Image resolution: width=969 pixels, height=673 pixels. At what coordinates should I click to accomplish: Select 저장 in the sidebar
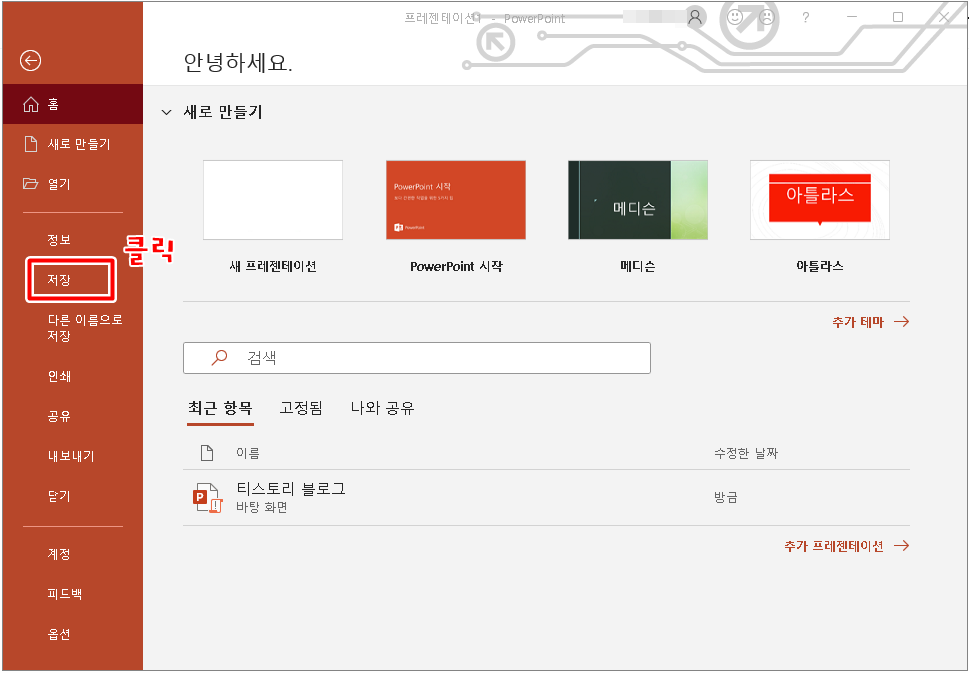coord(59,280)
